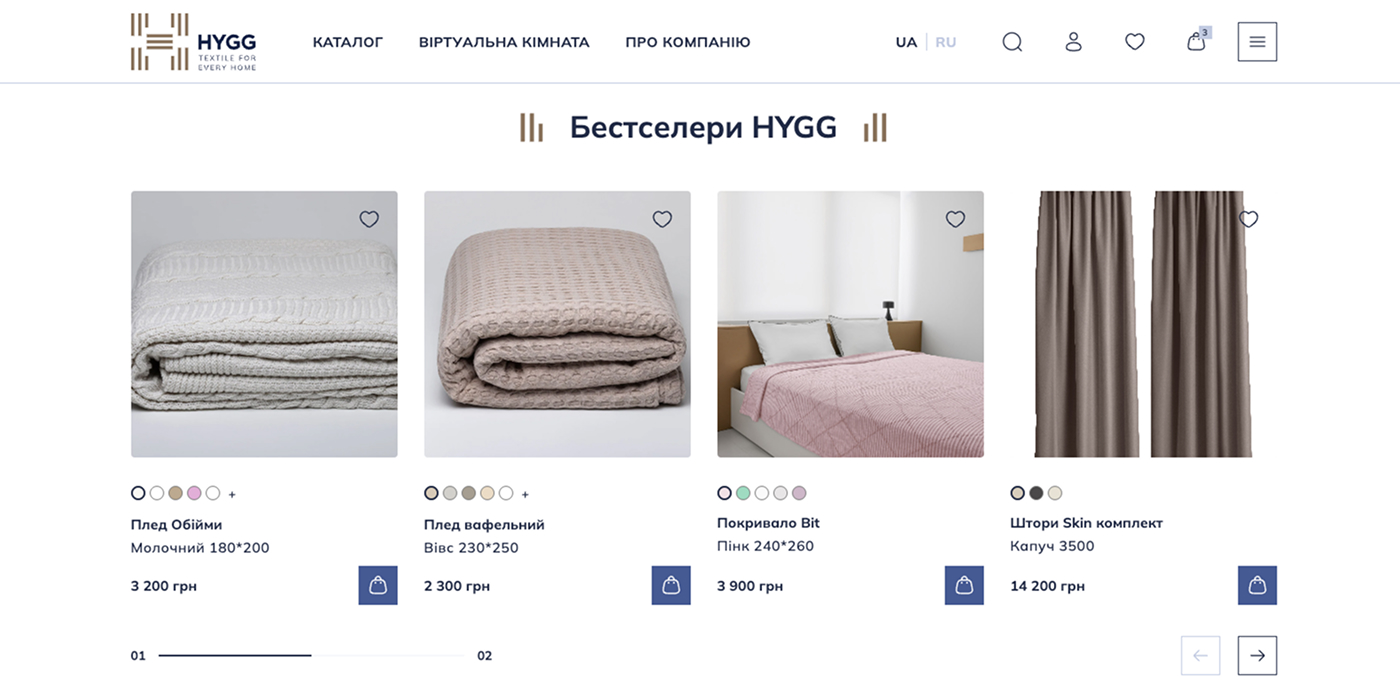Favorite the Покривало Bit heart icon
The height and width of the screenshot is (692, 1400).
click(955, 219)
